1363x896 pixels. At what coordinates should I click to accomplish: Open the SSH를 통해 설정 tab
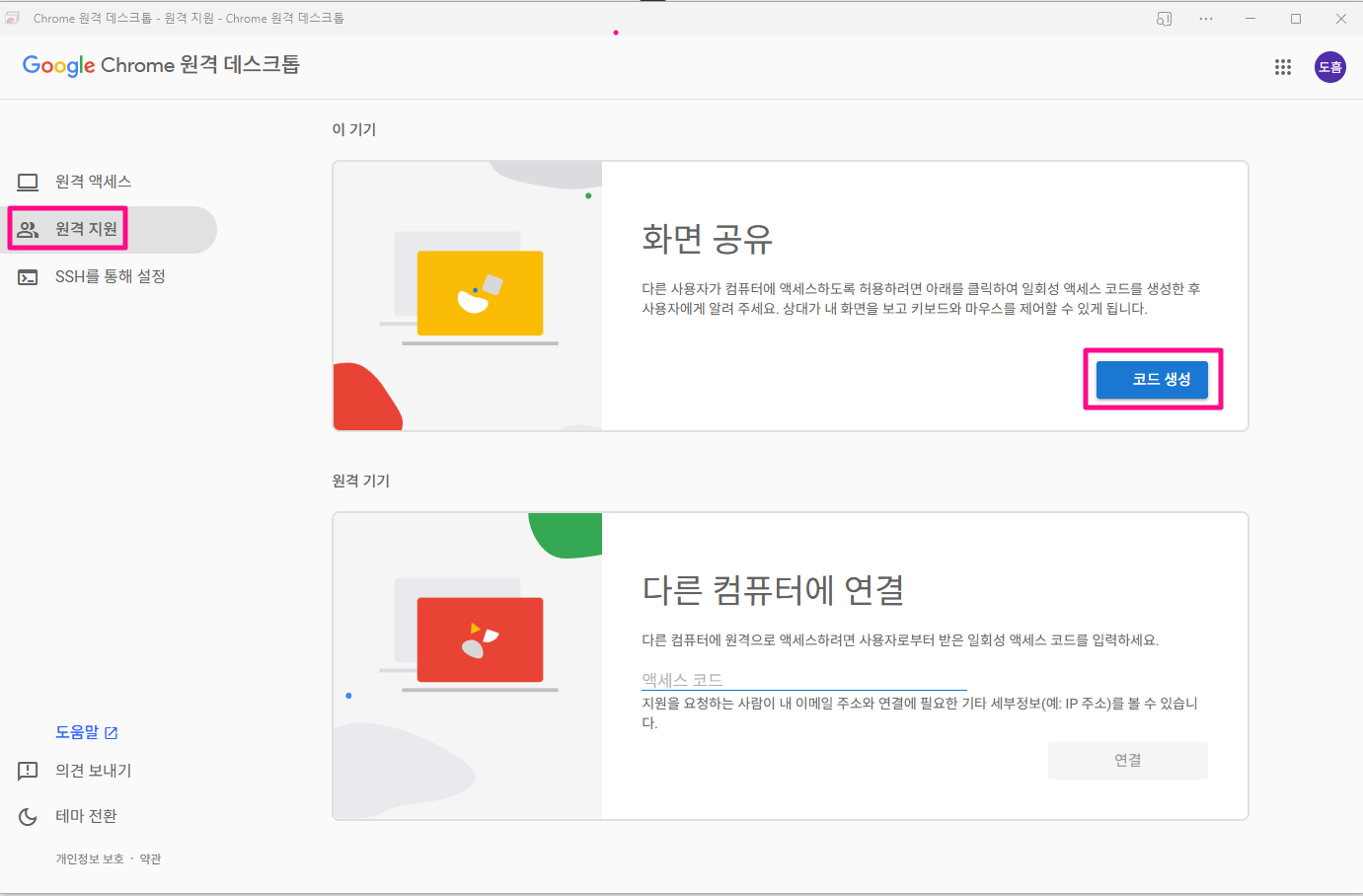click(109, 277)
